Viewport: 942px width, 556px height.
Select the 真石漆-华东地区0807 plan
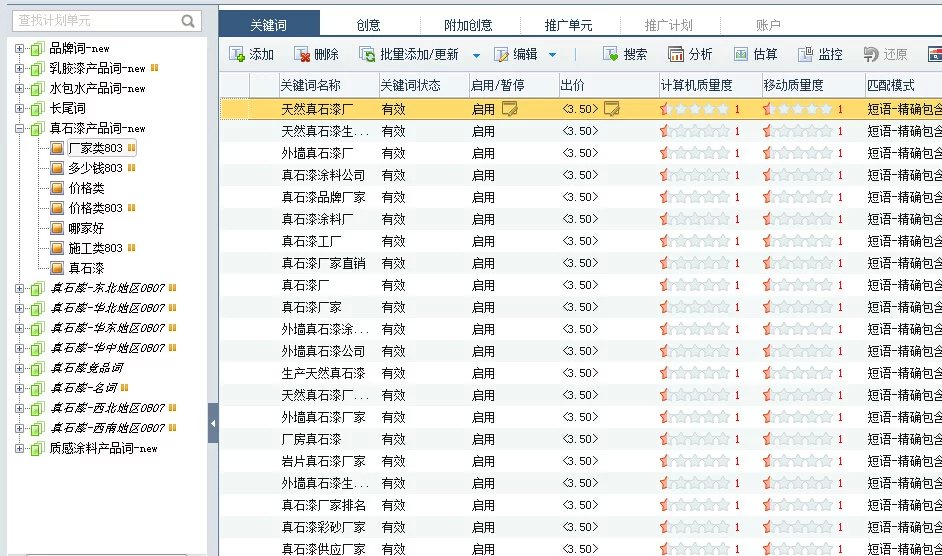(107, 328)
